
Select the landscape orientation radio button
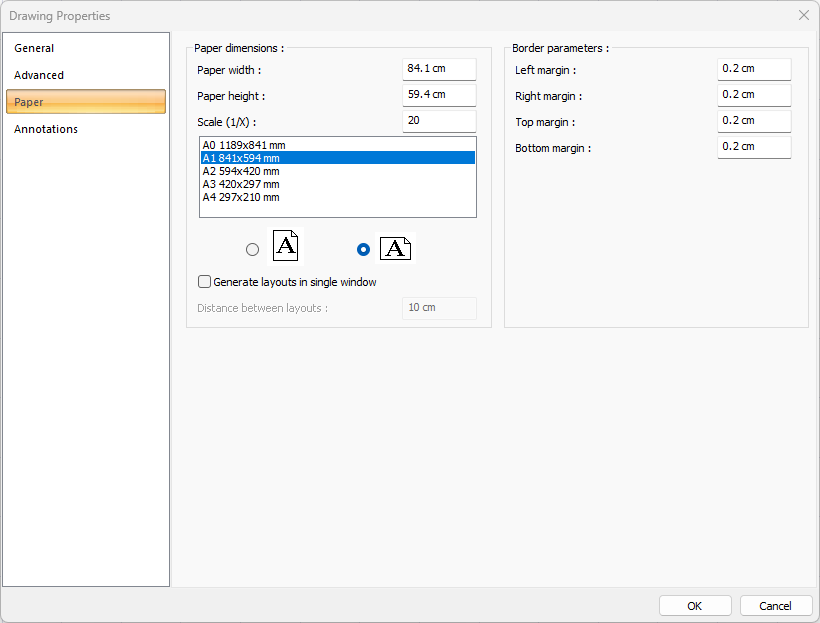pos(363,249)
